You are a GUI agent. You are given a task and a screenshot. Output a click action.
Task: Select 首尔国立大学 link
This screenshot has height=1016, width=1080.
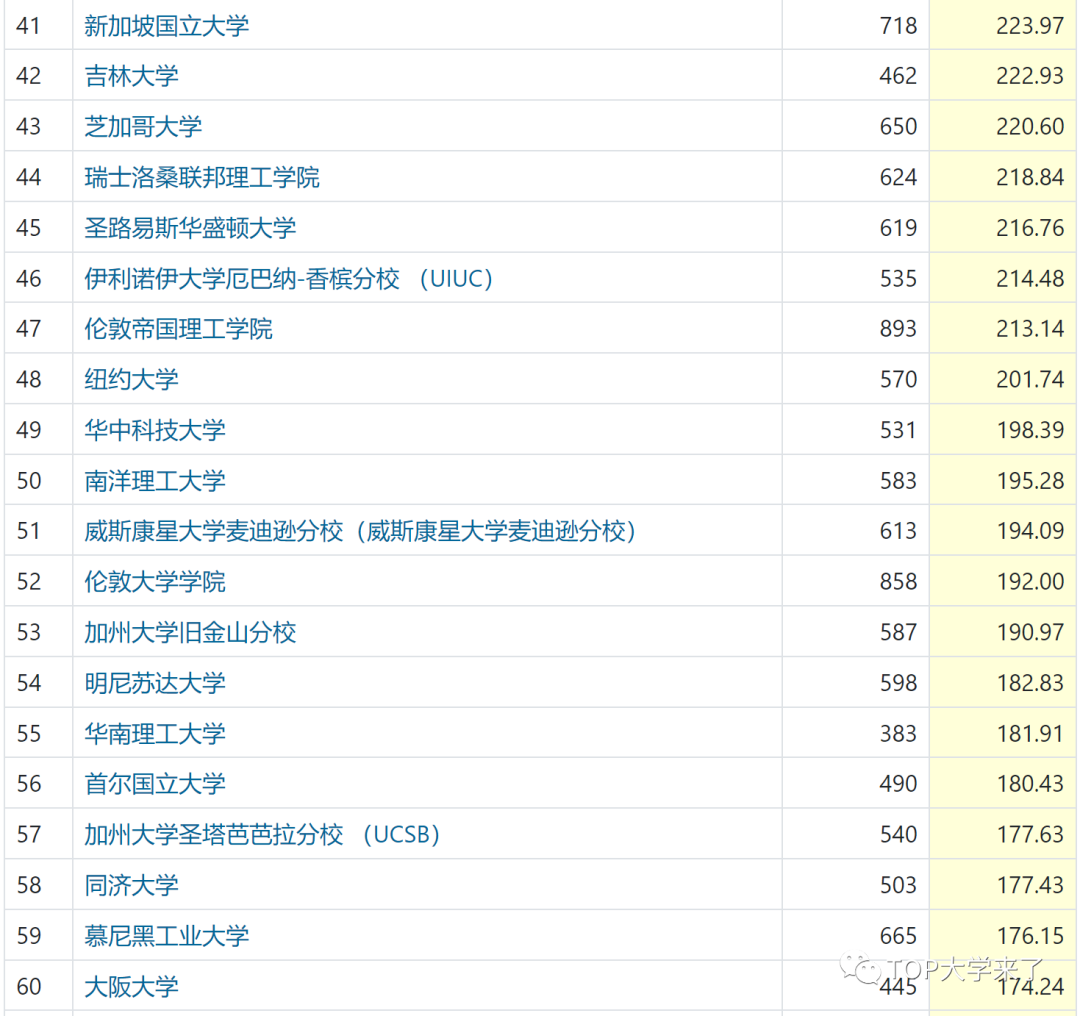[155, 784]
